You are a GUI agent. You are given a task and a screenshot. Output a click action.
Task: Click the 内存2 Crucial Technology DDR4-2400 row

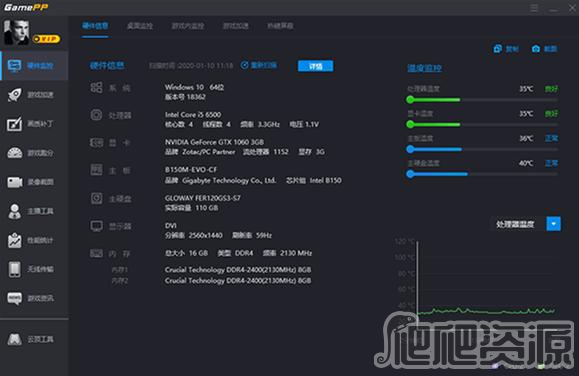[x=238, y=280]
